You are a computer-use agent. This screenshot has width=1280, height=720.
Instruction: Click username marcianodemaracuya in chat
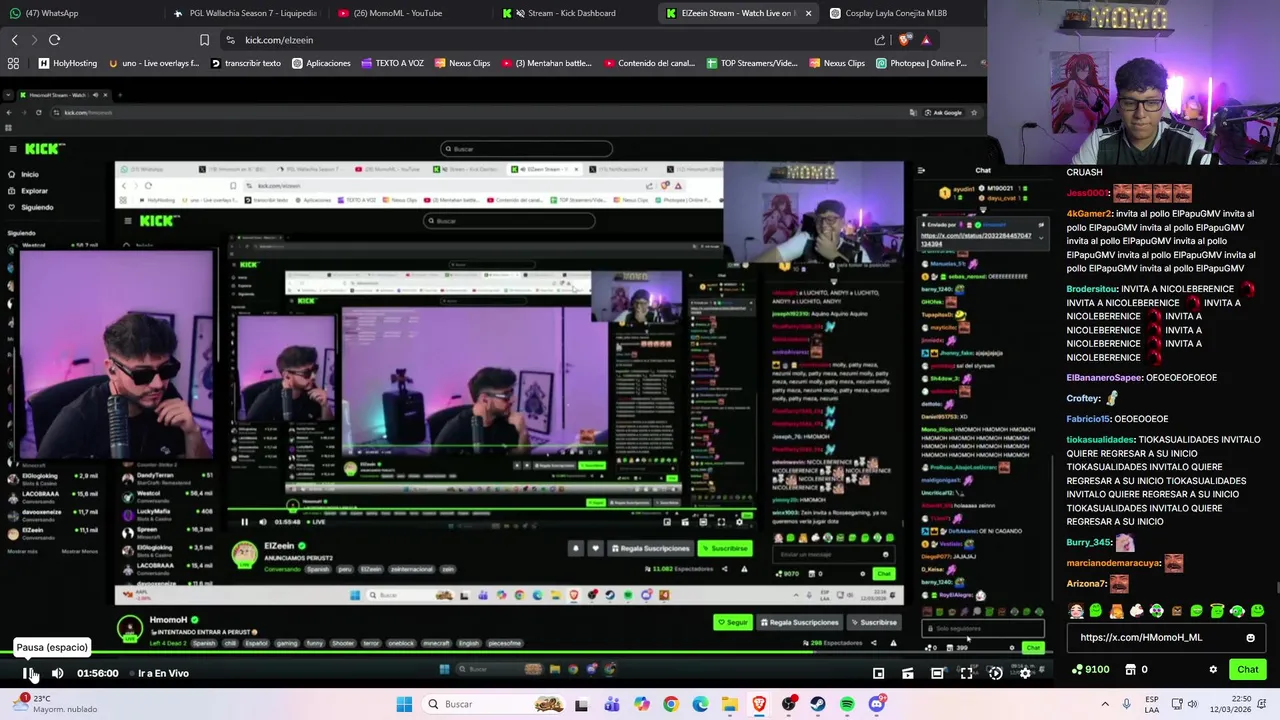(1113, 563)
